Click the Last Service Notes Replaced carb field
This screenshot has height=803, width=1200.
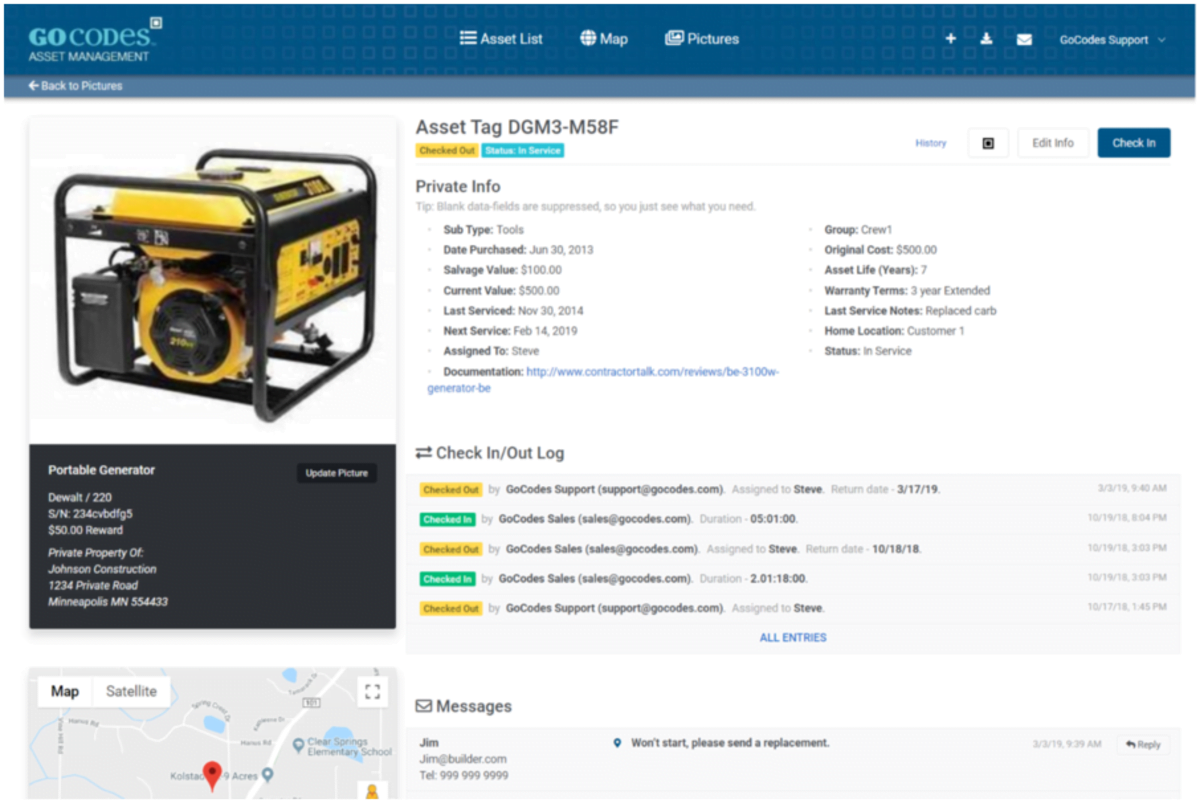tap(910, 311)
